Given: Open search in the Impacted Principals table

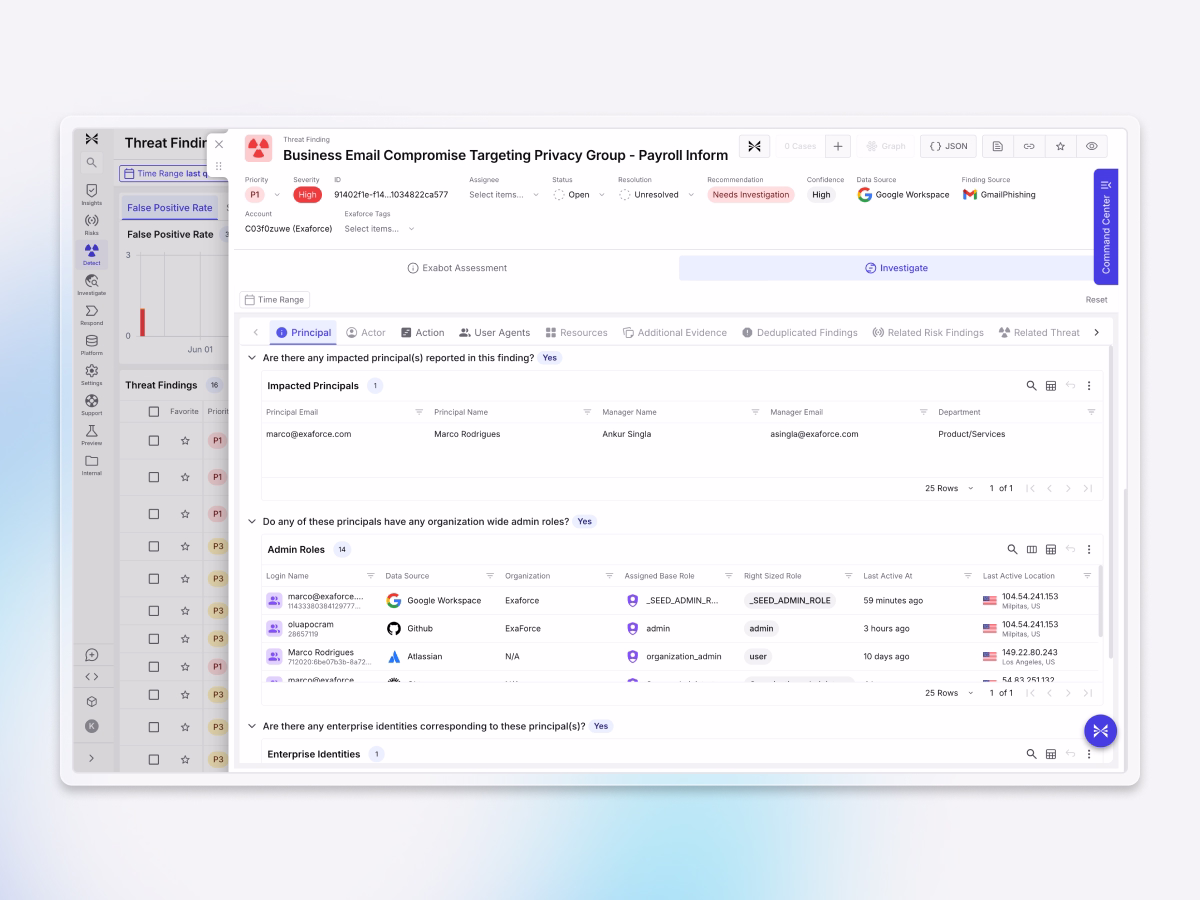Looking at the screenshot, I should tap(1031, 385).
